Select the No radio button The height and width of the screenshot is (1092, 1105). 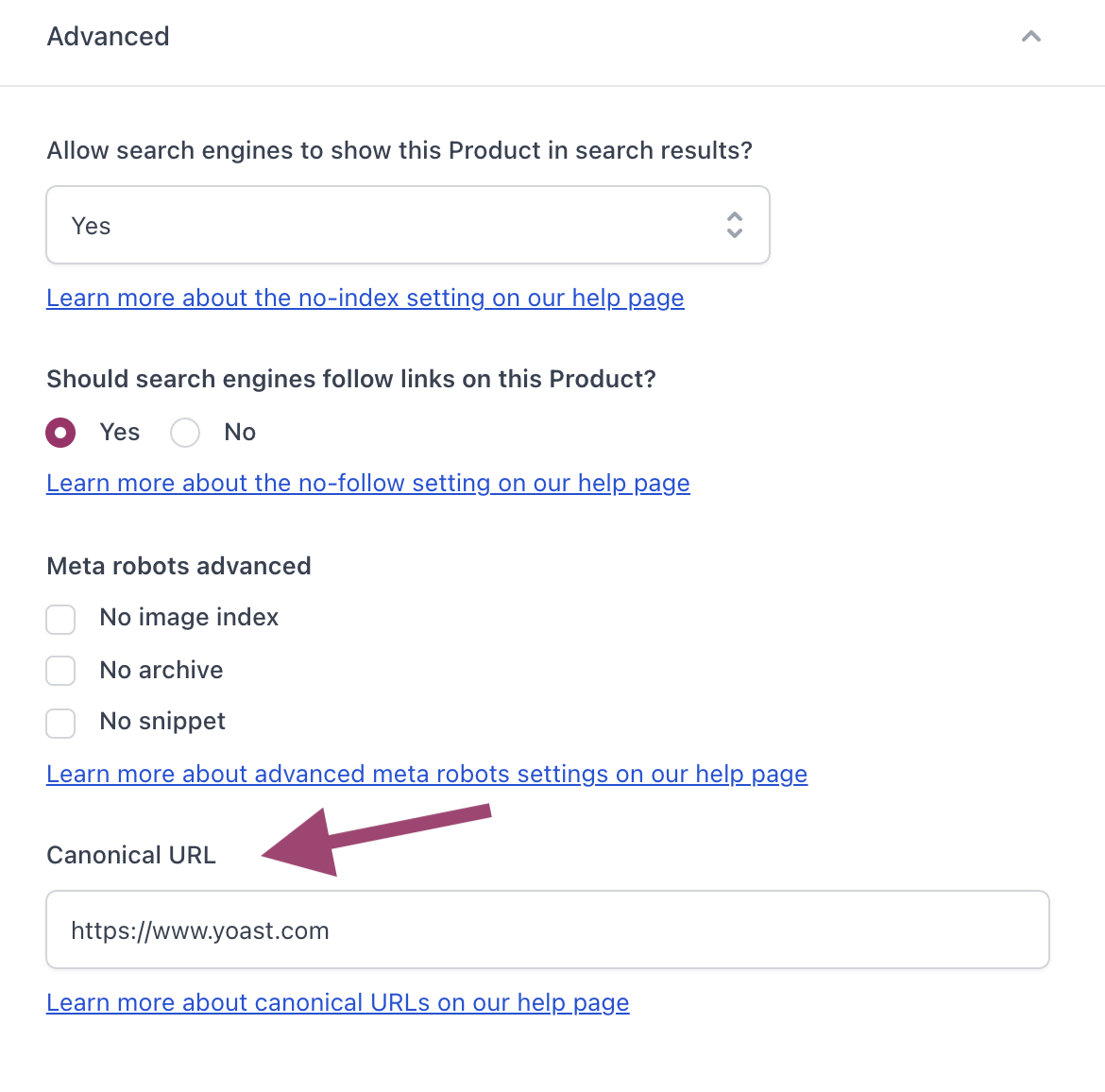(184, 432)
